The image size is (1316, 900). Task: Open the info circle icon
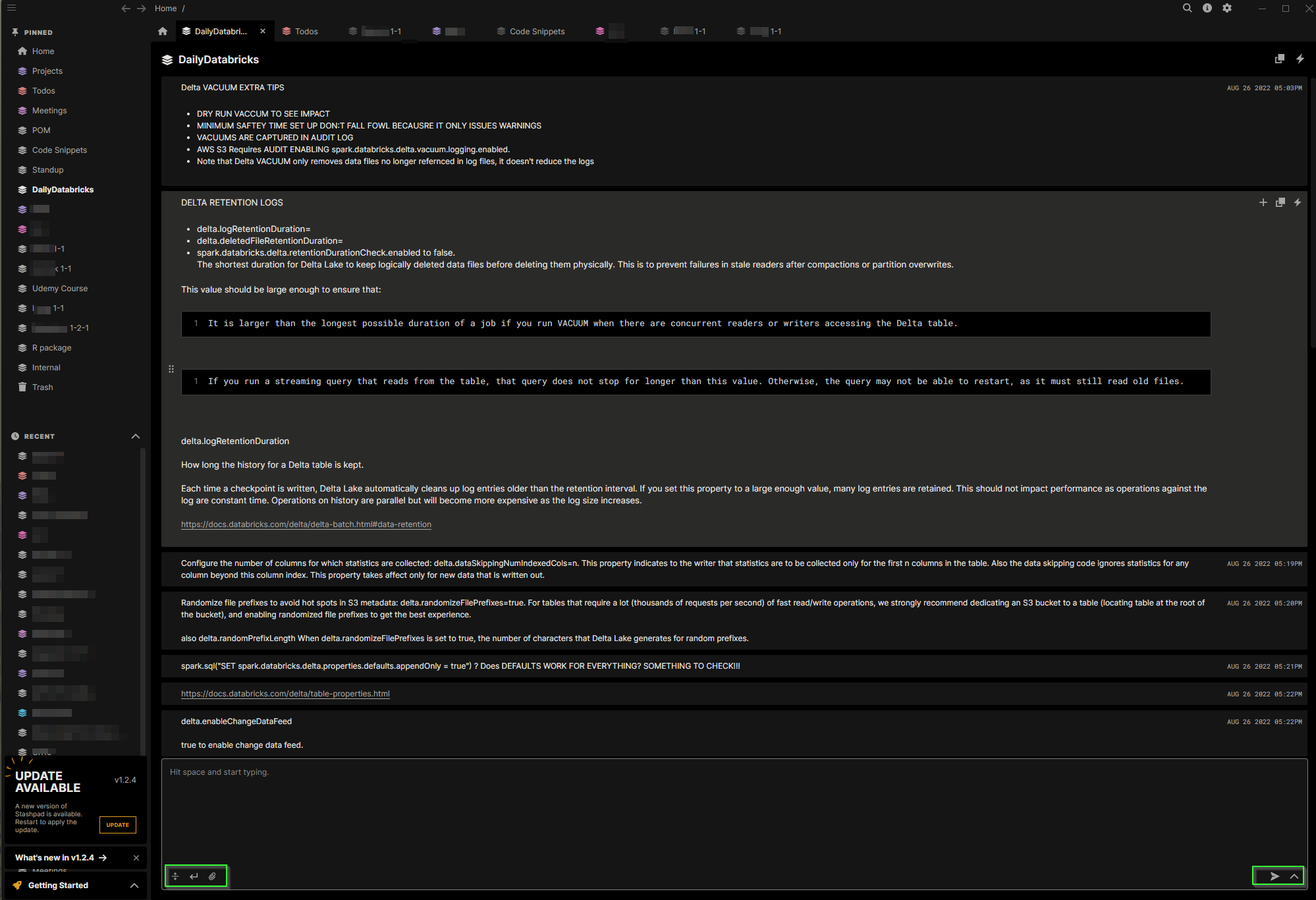[x=1207, y=8]
